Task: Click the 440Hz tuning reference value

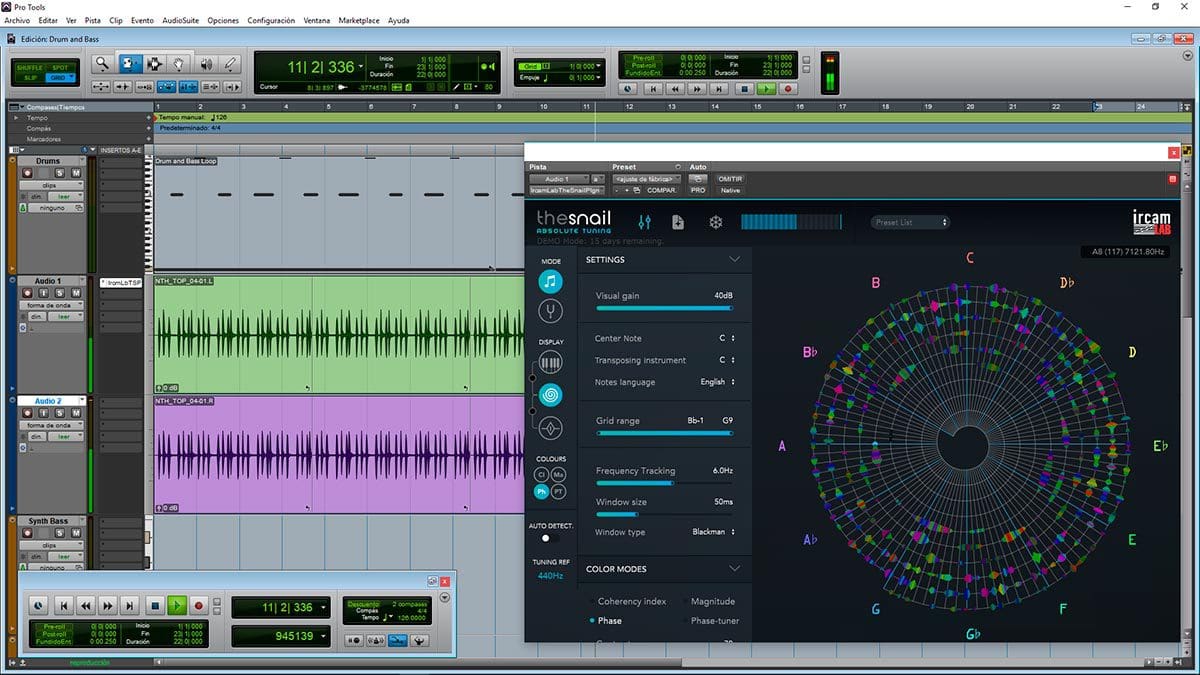Action: tap(550, 576)
